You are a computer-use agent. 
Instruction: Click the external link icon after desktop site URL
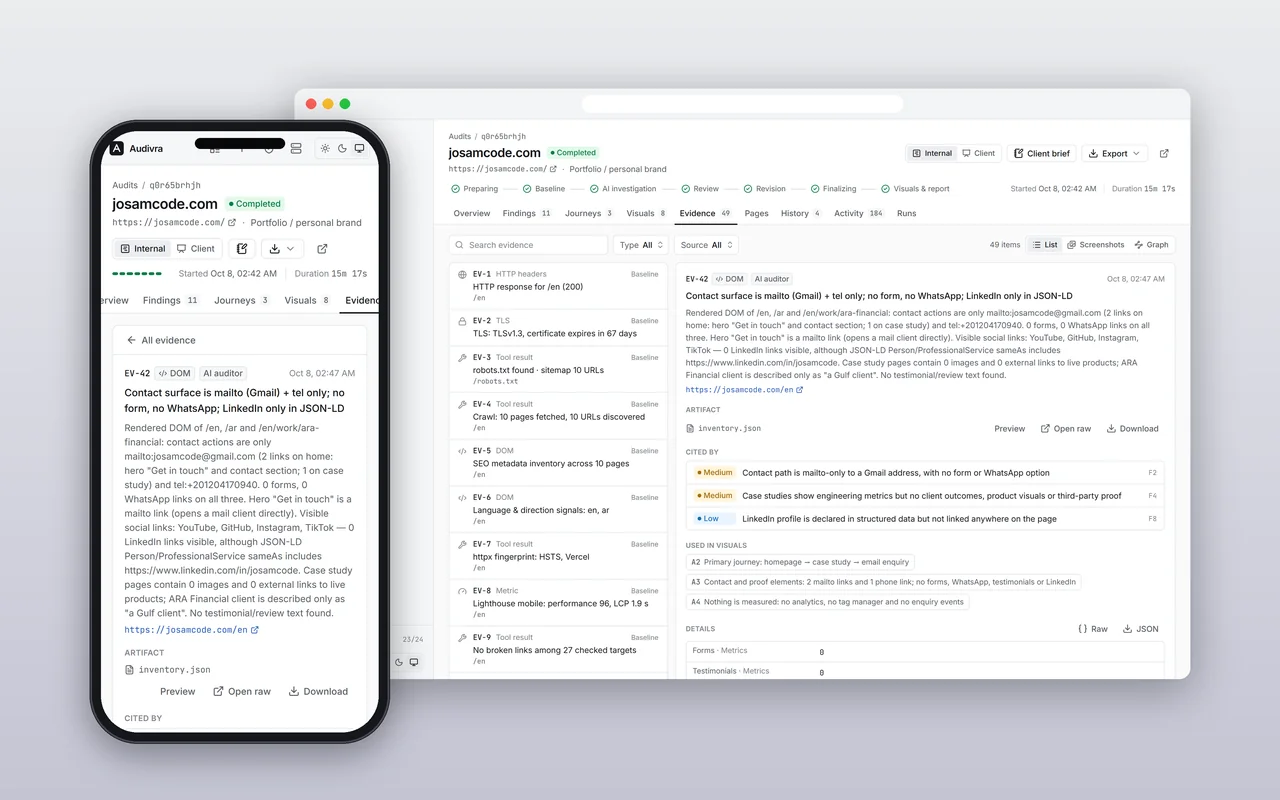coord(553,169)
